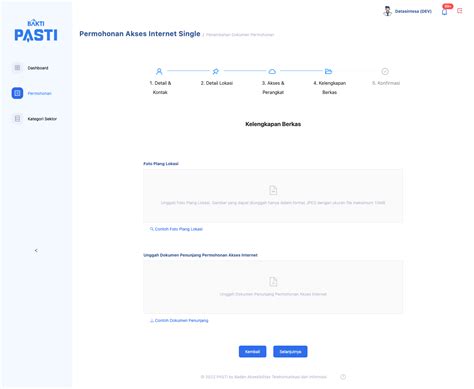This screenshot has width=474, height=389.
Task: Download Contoh Dokumen Penunjang link
Action: coord(179,320)
